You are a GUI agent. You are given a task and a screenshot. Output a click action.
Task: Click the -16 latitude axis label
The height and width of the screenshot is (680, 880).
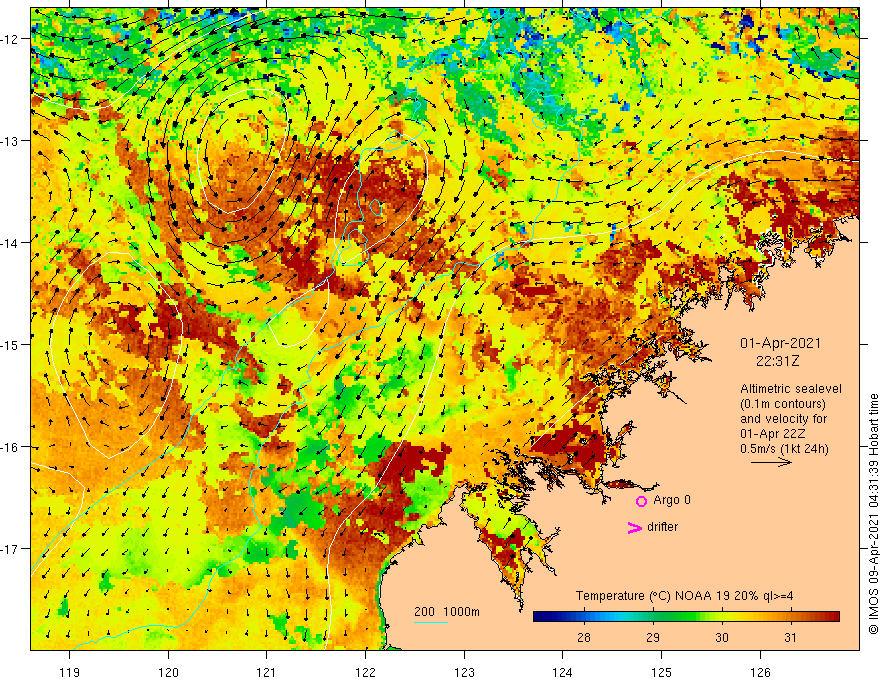tap(11, 447)
